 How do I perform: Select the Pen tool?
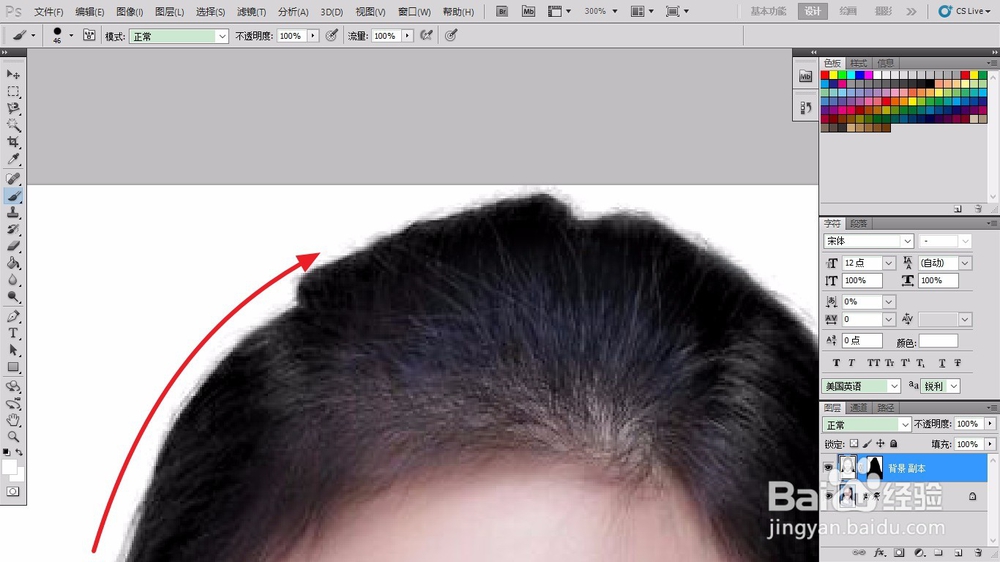point(13,316)
